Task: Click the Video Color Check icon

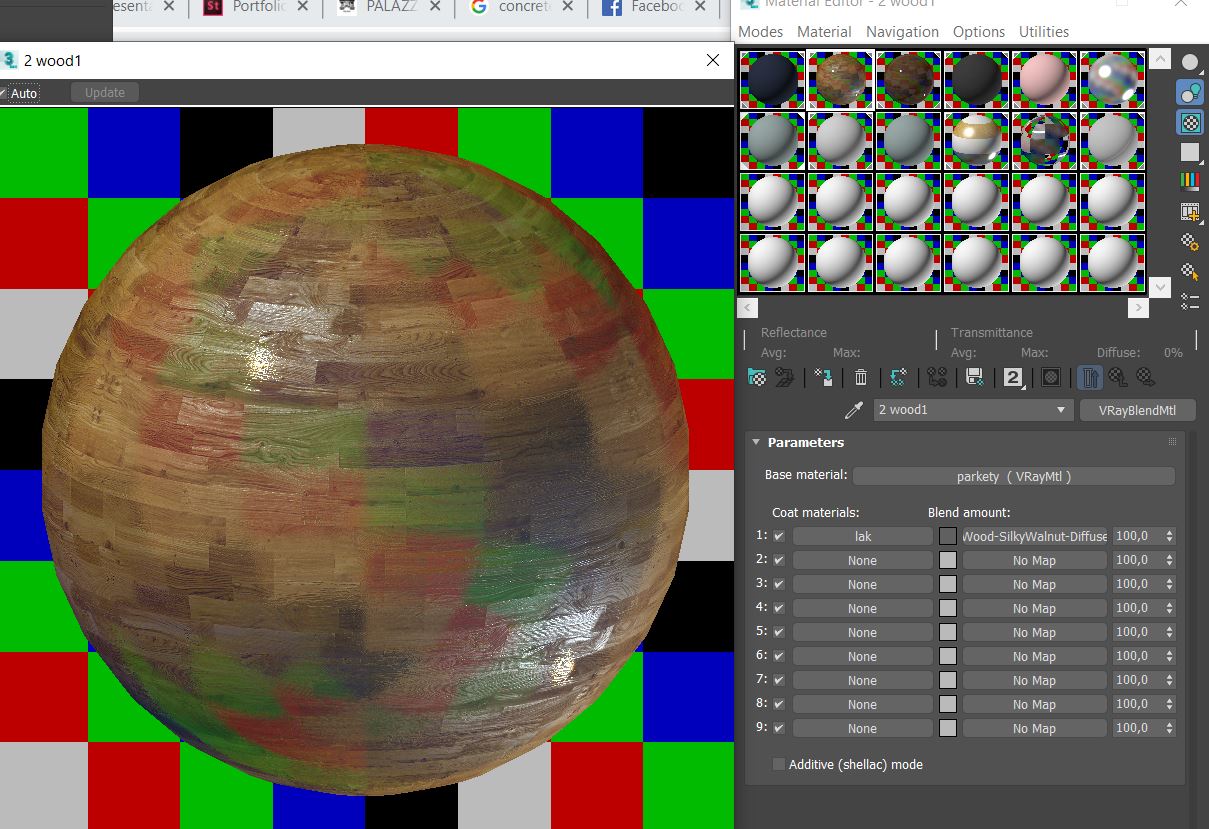Action: click(1190, 181)
